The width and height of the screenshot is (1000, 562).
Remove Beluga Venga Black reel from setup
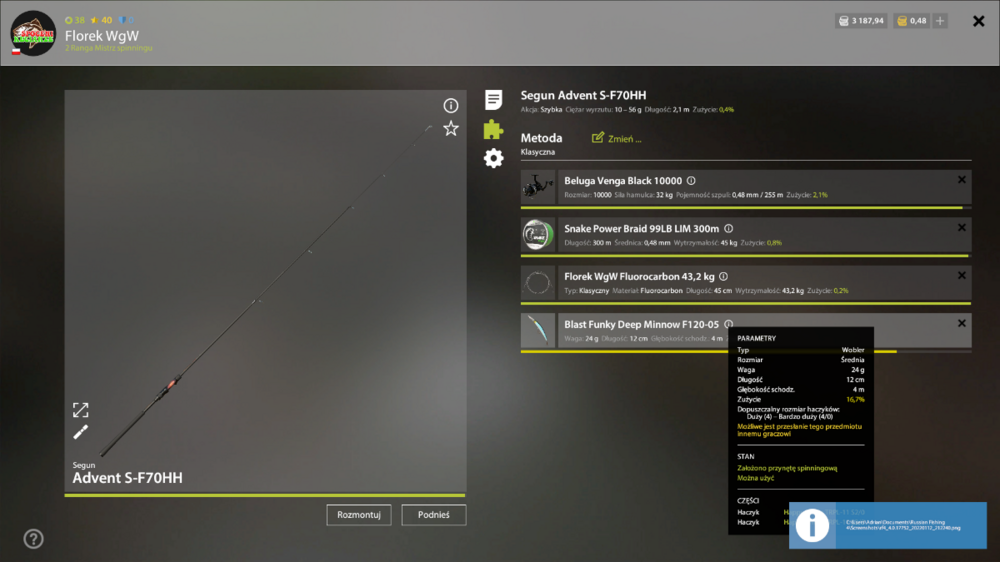pyautogui.click(x=962, y=180)
